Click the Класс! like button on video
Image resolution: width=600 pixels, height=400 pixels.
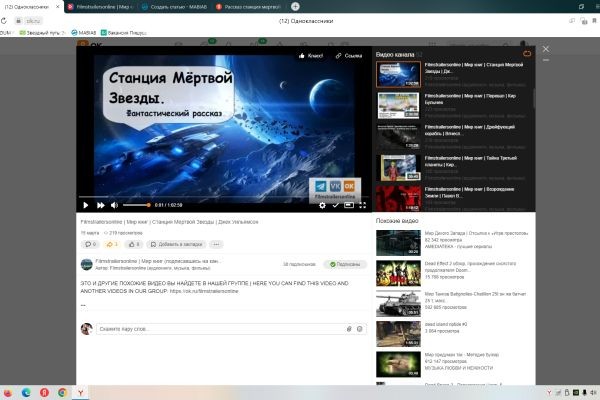click(311, 56)
